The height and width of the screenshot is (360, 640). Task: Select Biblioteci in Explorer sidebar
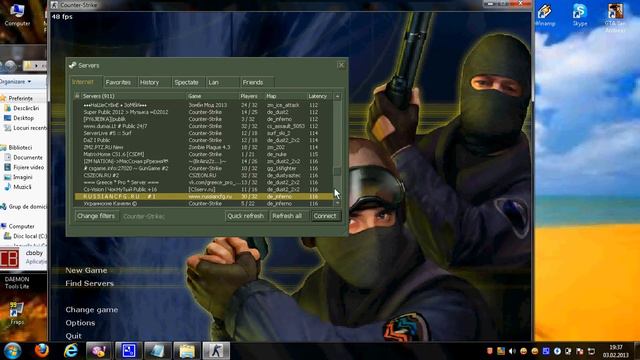17,147
